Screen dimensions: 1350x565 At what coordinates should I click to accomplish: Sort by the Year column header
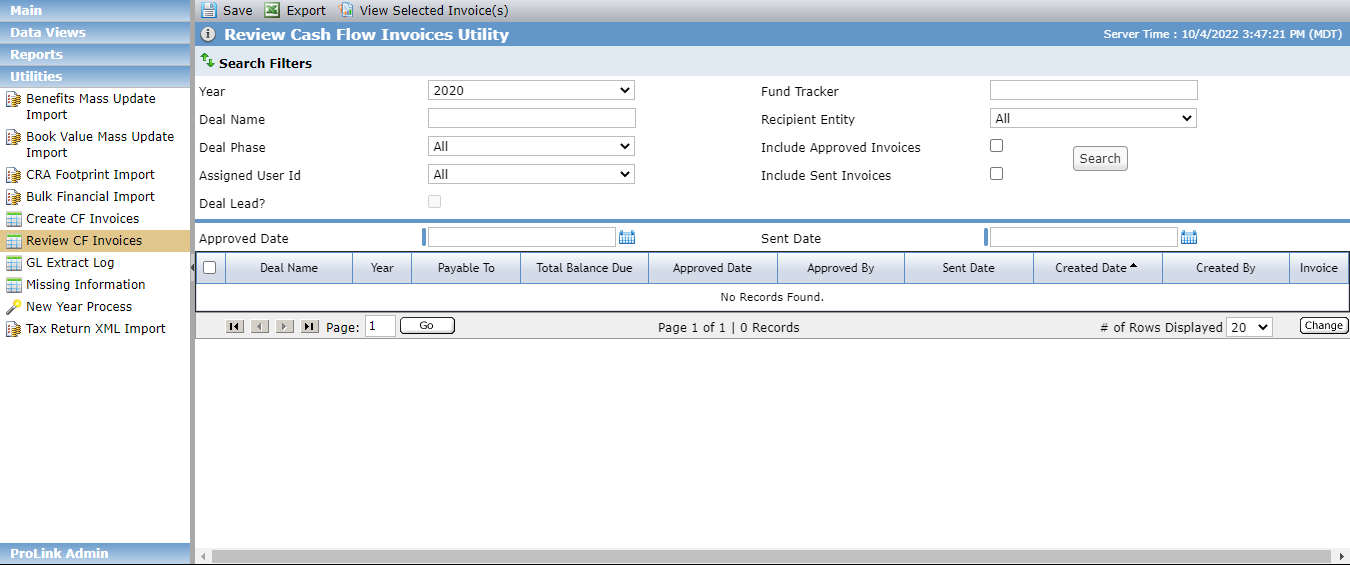(x=382, y=268)
